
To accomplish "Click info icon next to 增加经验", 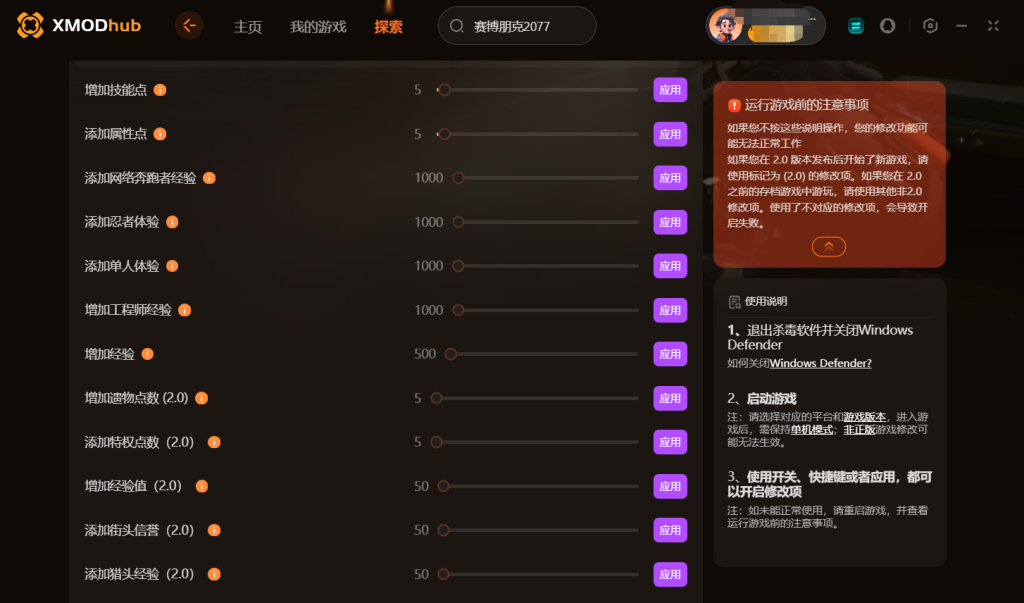I will click(x=148, y=354).
